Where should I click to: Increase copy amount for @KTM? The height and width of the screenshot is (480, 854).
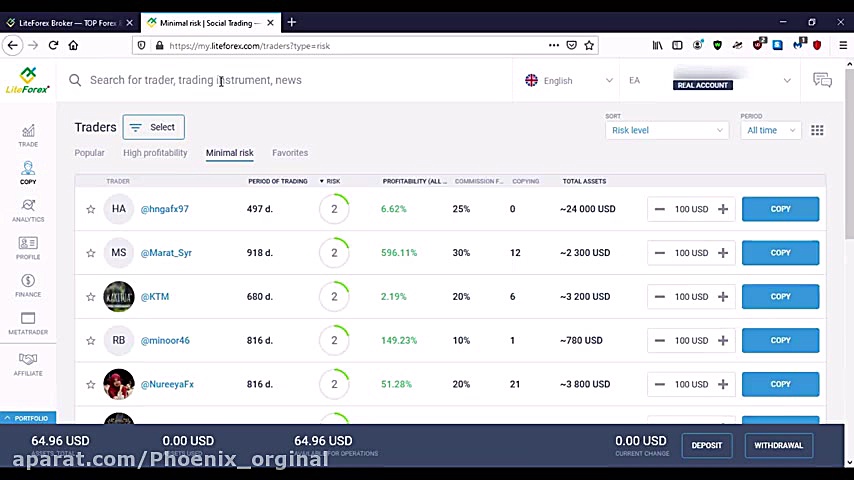[723, 297]
